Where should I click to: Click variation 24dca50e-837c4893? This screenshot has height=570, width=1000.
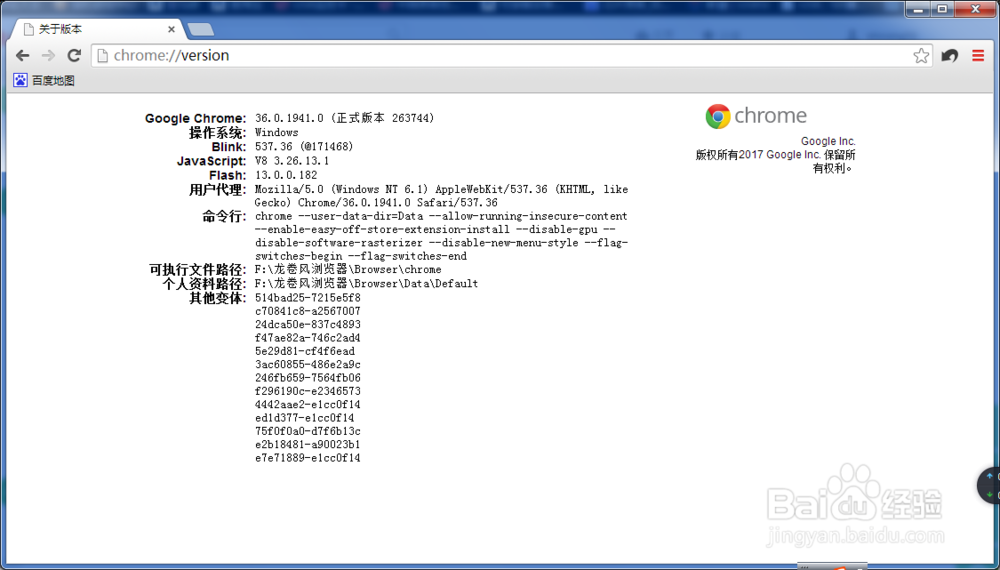click(x=307, y=325)
